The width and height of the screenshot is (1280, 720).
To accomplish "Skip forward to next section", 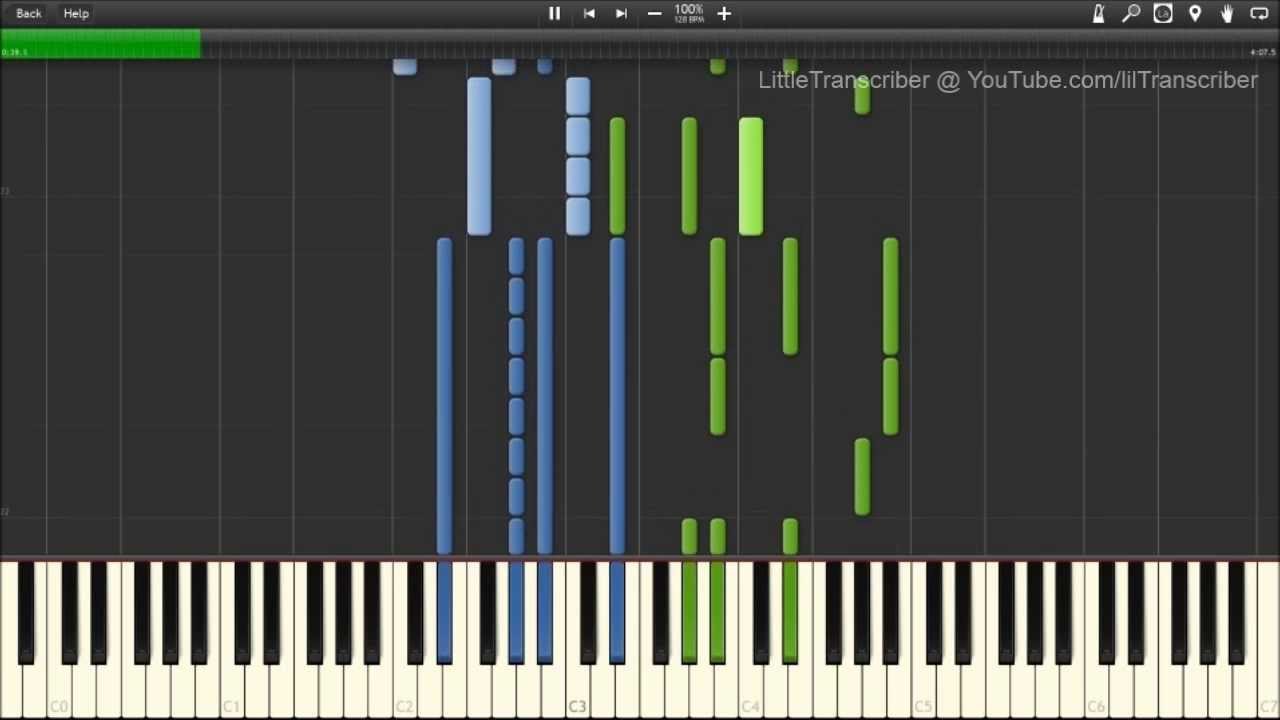I will click(621, 13).
